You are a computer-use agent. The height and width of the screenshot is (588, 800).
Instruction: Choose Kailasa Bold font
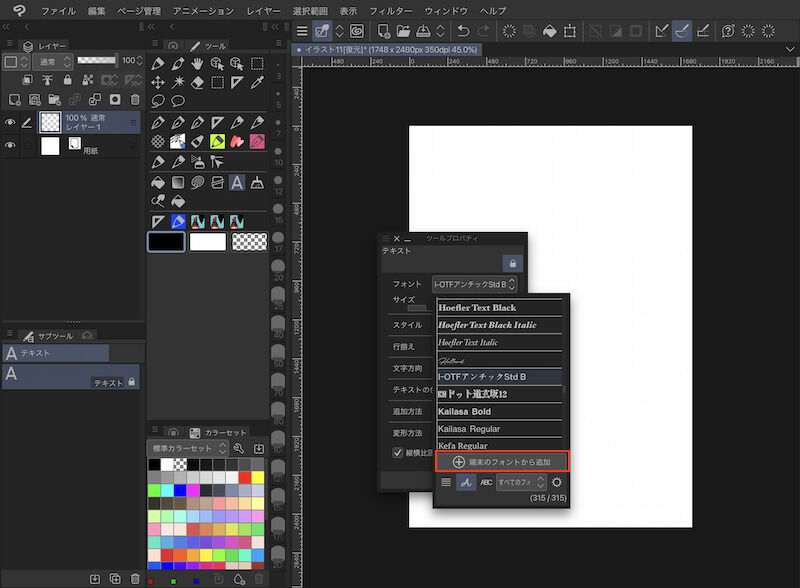coord(499,411)
